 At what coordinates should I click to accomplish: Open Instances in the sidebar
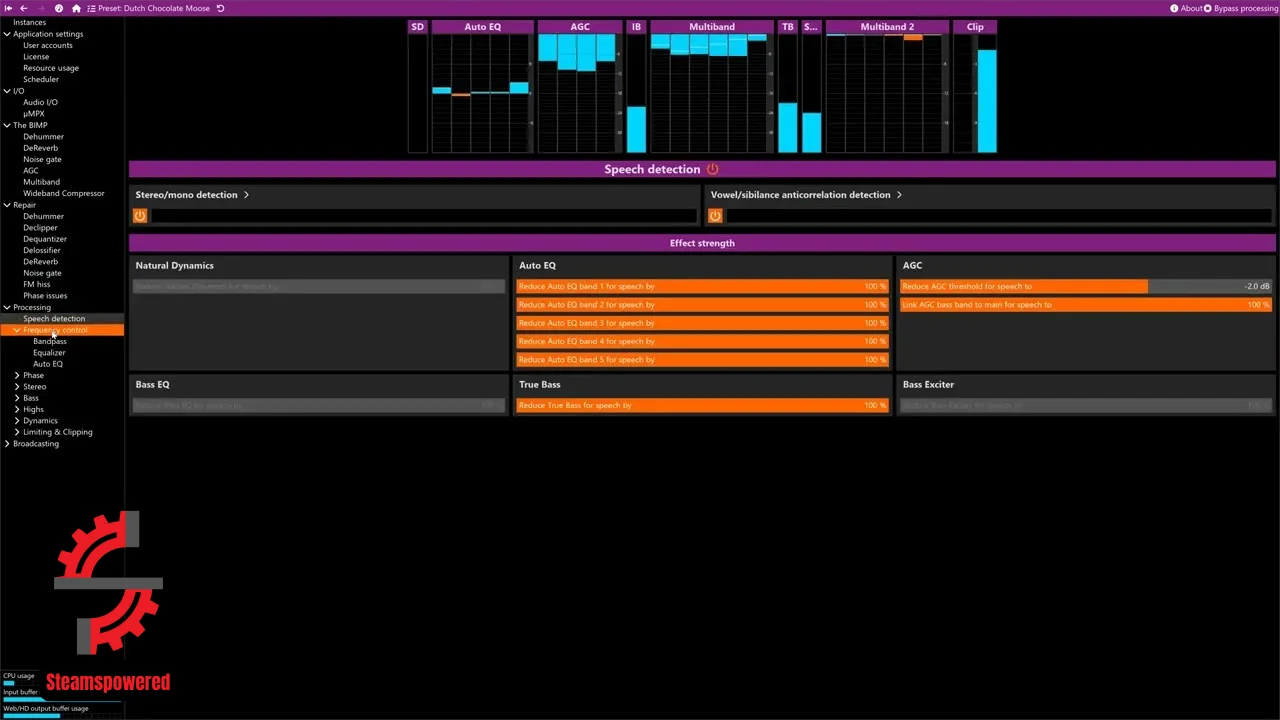29,22
